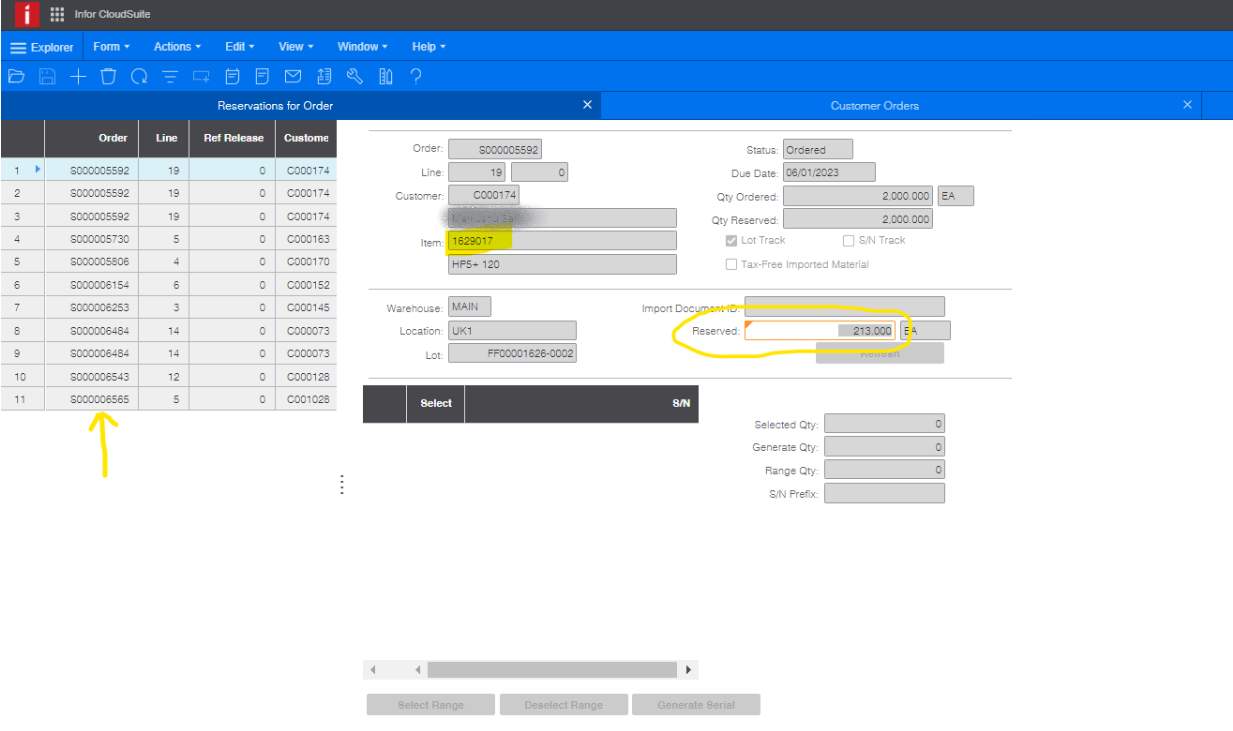
Task: Open help via question mark icon
Action: coord(416,76)
